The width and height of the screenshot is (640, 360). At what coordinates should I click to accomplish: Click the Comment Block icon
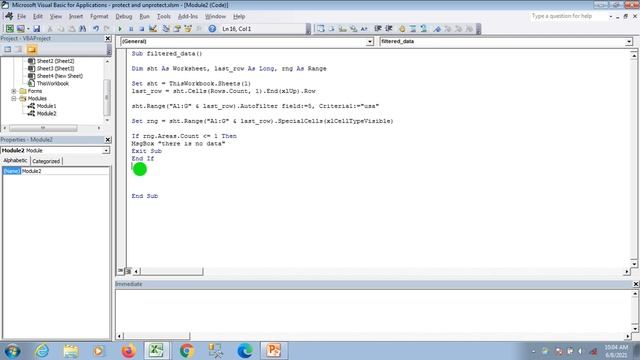click(x=413, y=29)
